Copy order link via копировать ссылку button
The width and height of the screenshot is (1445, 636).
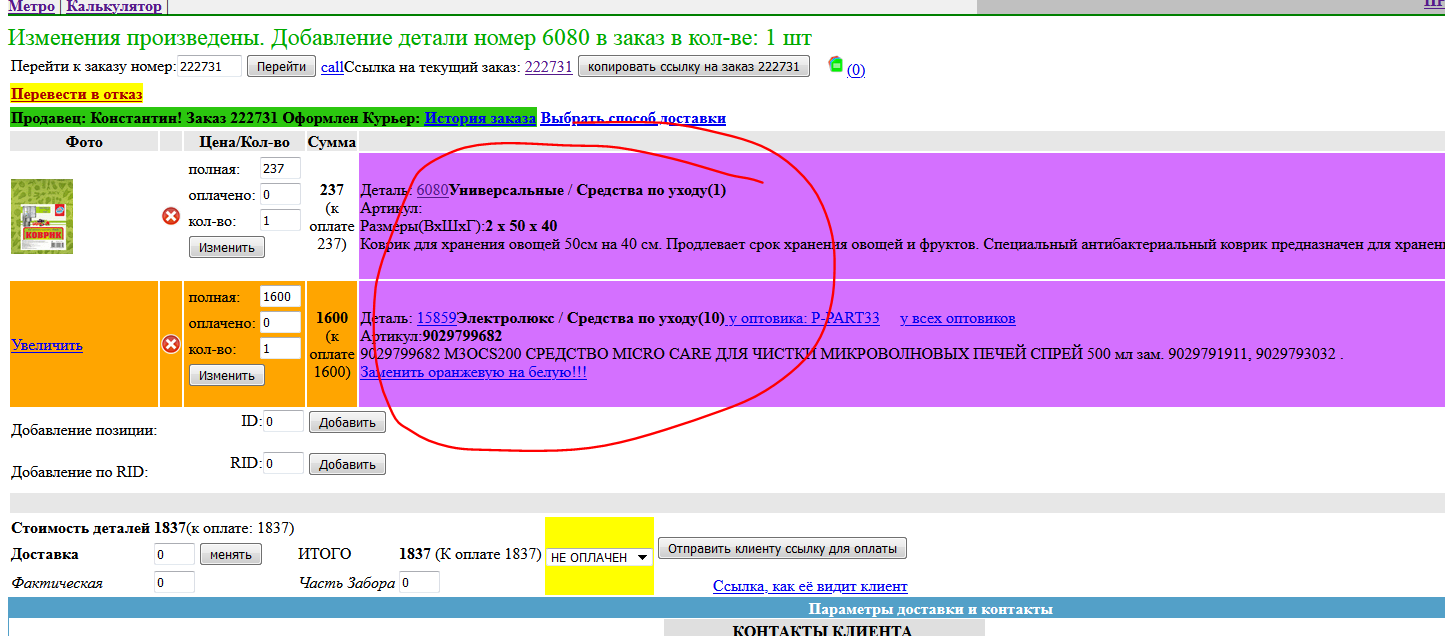[694, 69]
